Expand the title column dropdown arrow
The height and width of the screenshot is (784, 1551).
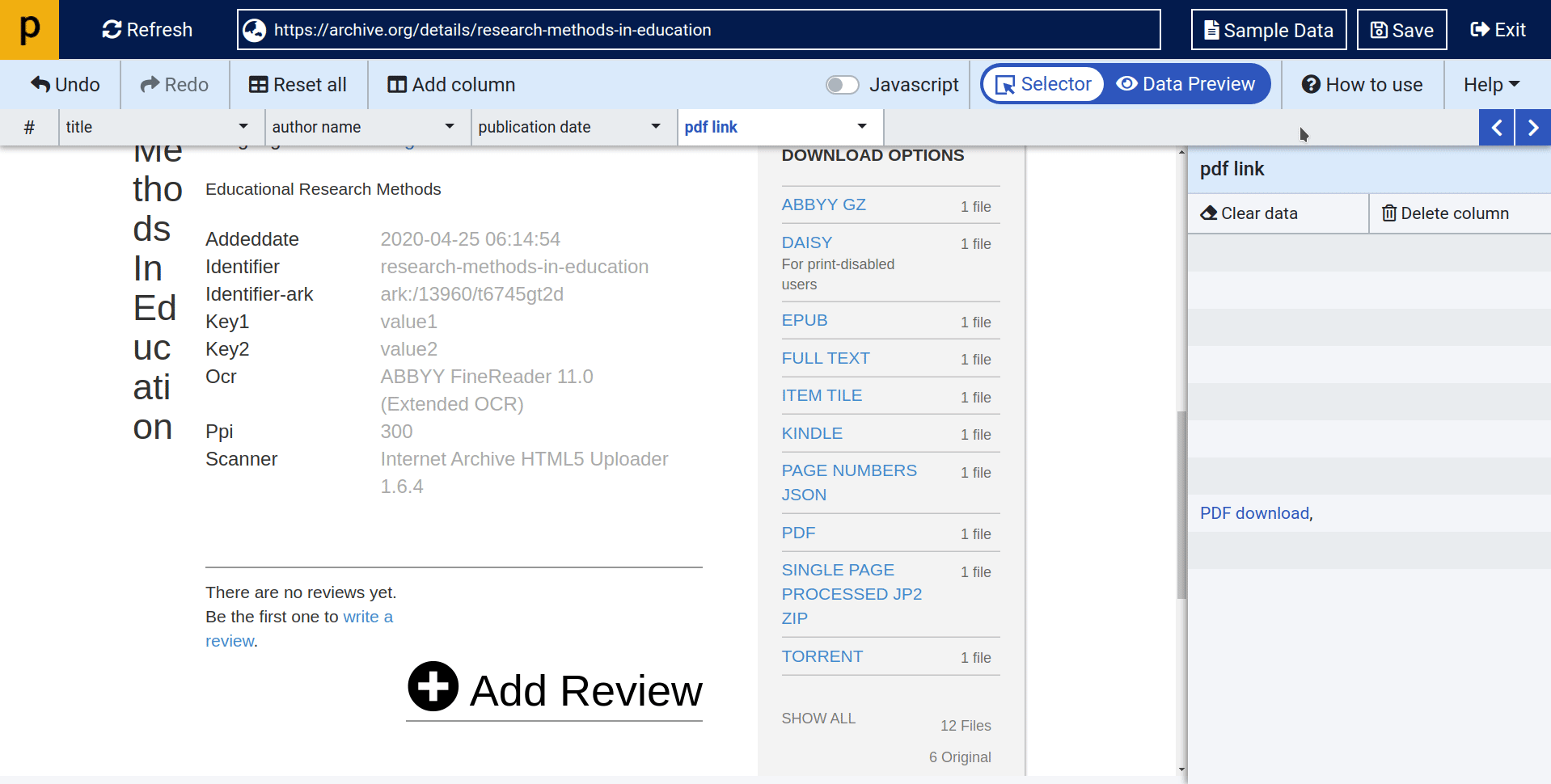click(243, 127)
